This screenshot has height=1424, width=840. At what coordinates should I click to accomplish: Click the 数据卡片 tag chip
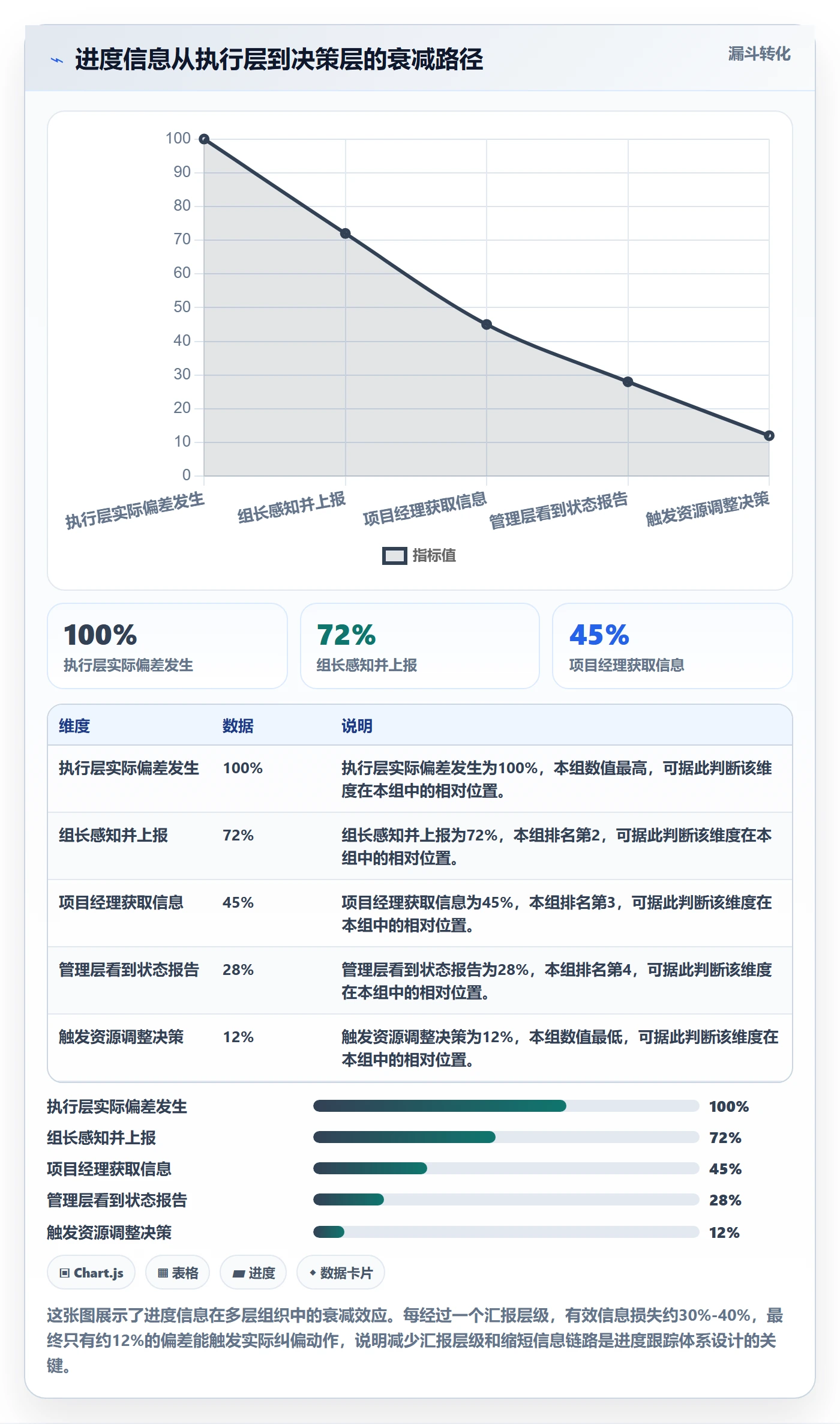341,1272
